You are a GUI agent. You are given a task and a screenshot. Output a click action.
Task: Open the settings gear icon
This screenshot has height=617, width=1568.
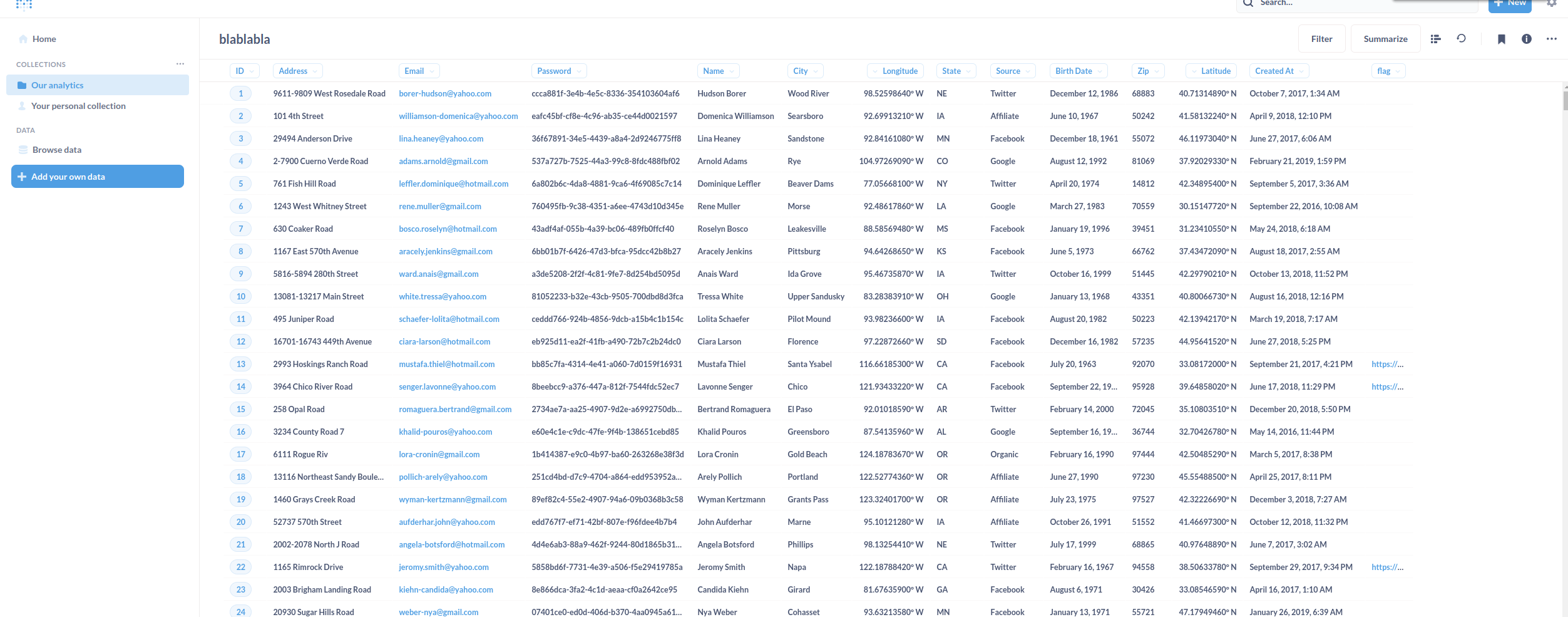pyautogui.click(x=1552, y=3)
